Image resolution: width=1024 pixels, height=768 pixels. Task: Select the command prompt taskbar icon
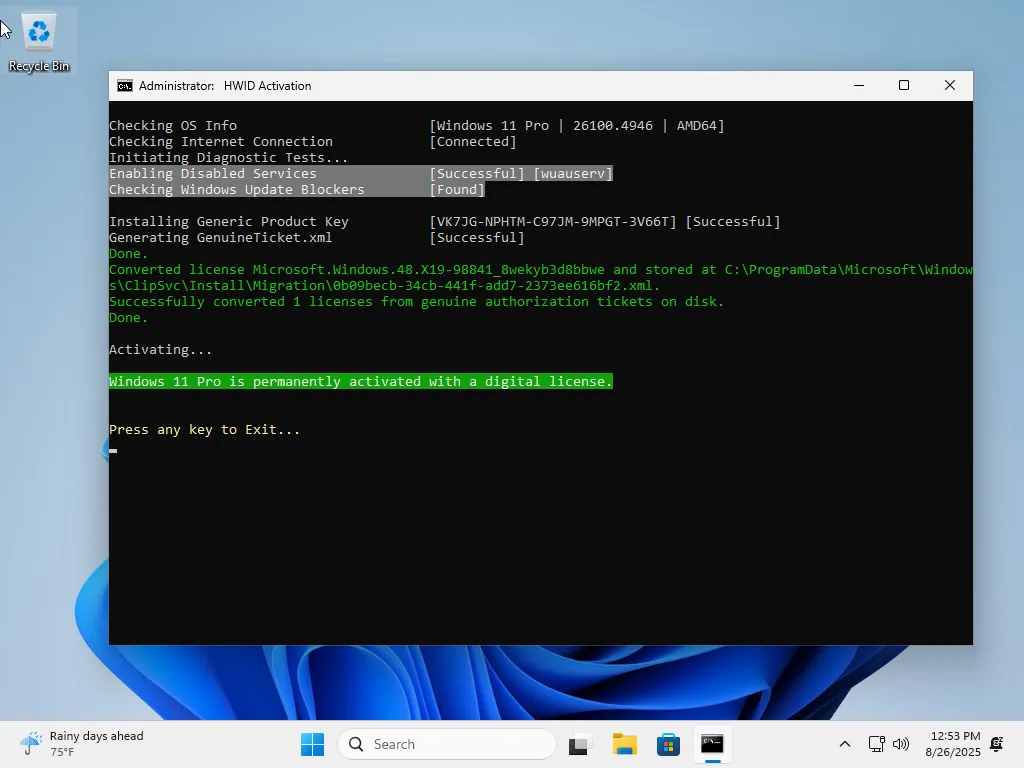click(x=712, y=744)
